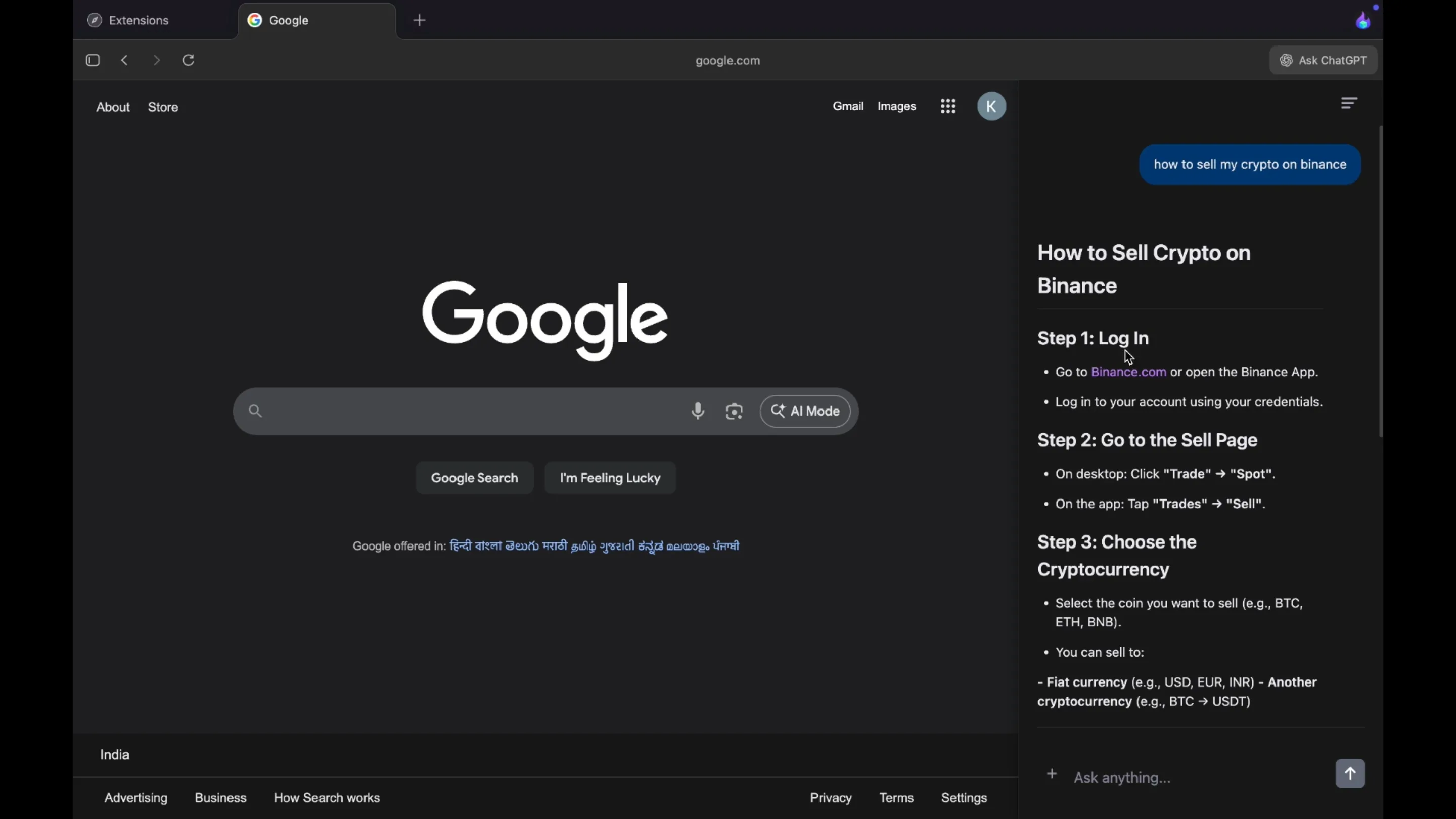1456x819 pixels.
Task: Open a new tab with plus icon
Action: pos(420,20)
